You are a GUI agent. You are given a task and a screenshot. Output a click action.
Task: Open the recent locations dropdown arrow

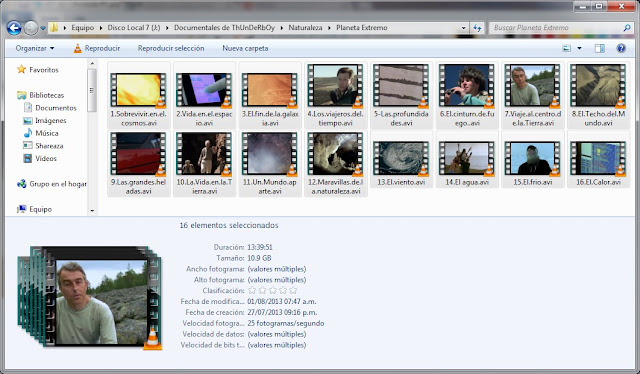pyautogui.click(x=43, y=28)
